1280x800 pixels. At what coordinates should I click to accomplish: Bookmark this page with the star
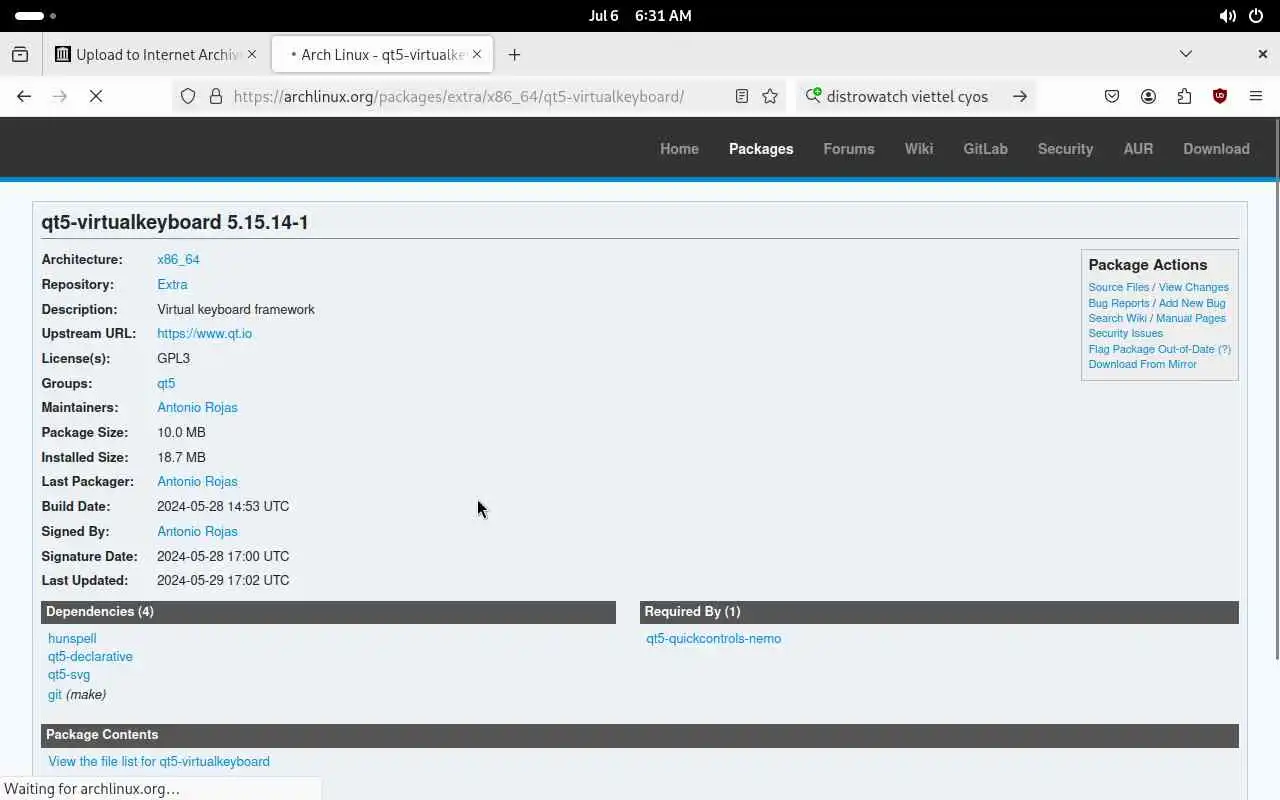coord(770,96)
